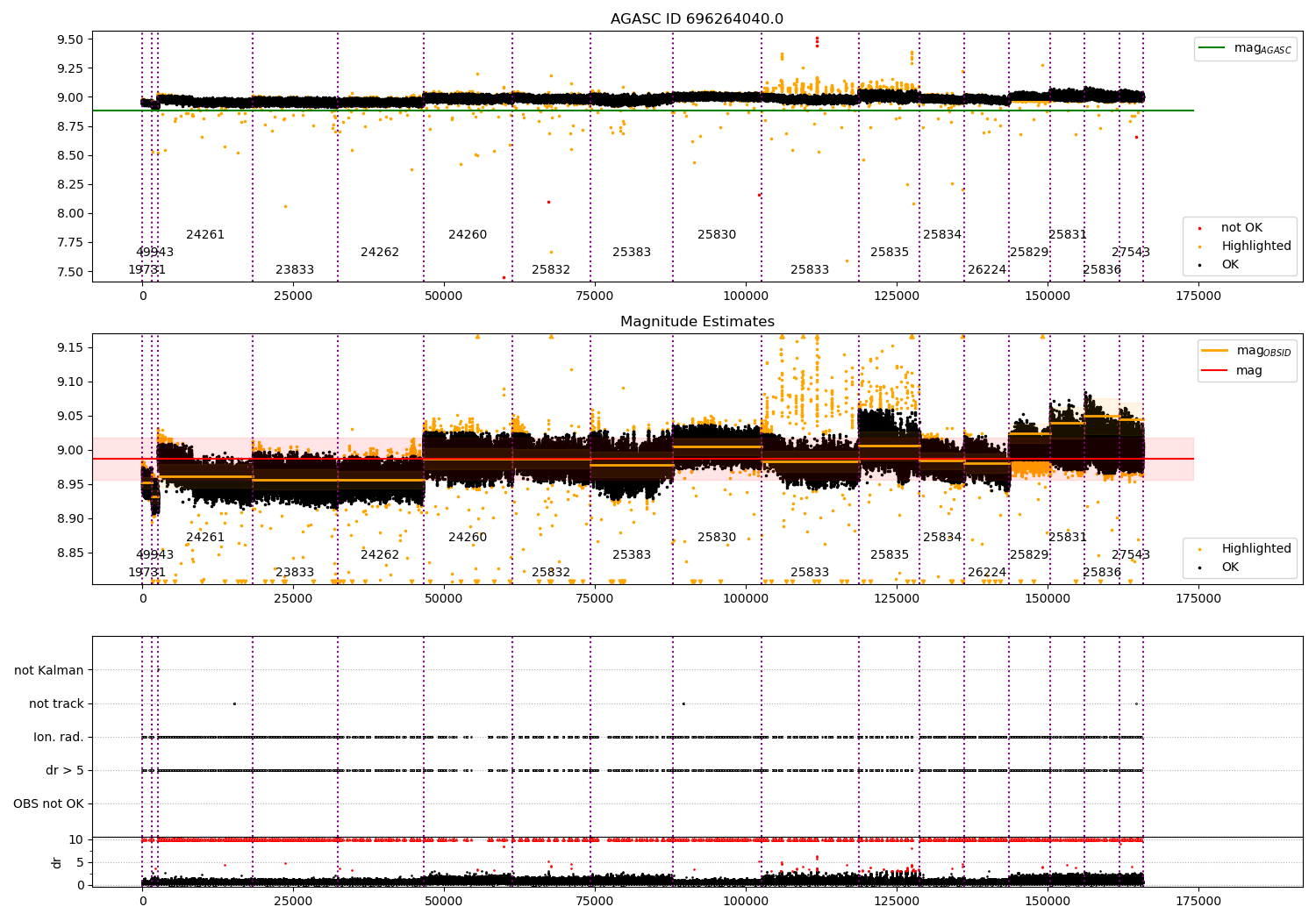Click the 8.90 y-axis tick label
This screenshot has width=1316, height=921.
70,518
